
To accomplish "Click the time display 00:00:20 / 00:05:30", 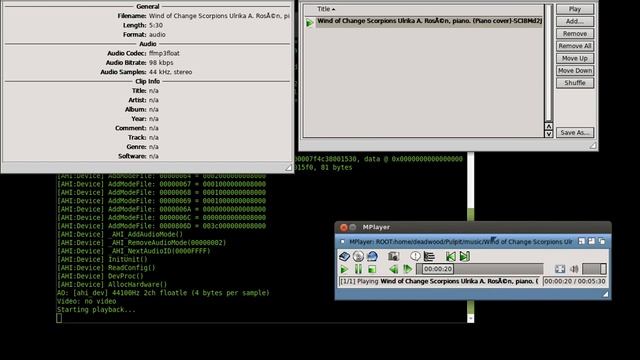I will click(574, 281).
